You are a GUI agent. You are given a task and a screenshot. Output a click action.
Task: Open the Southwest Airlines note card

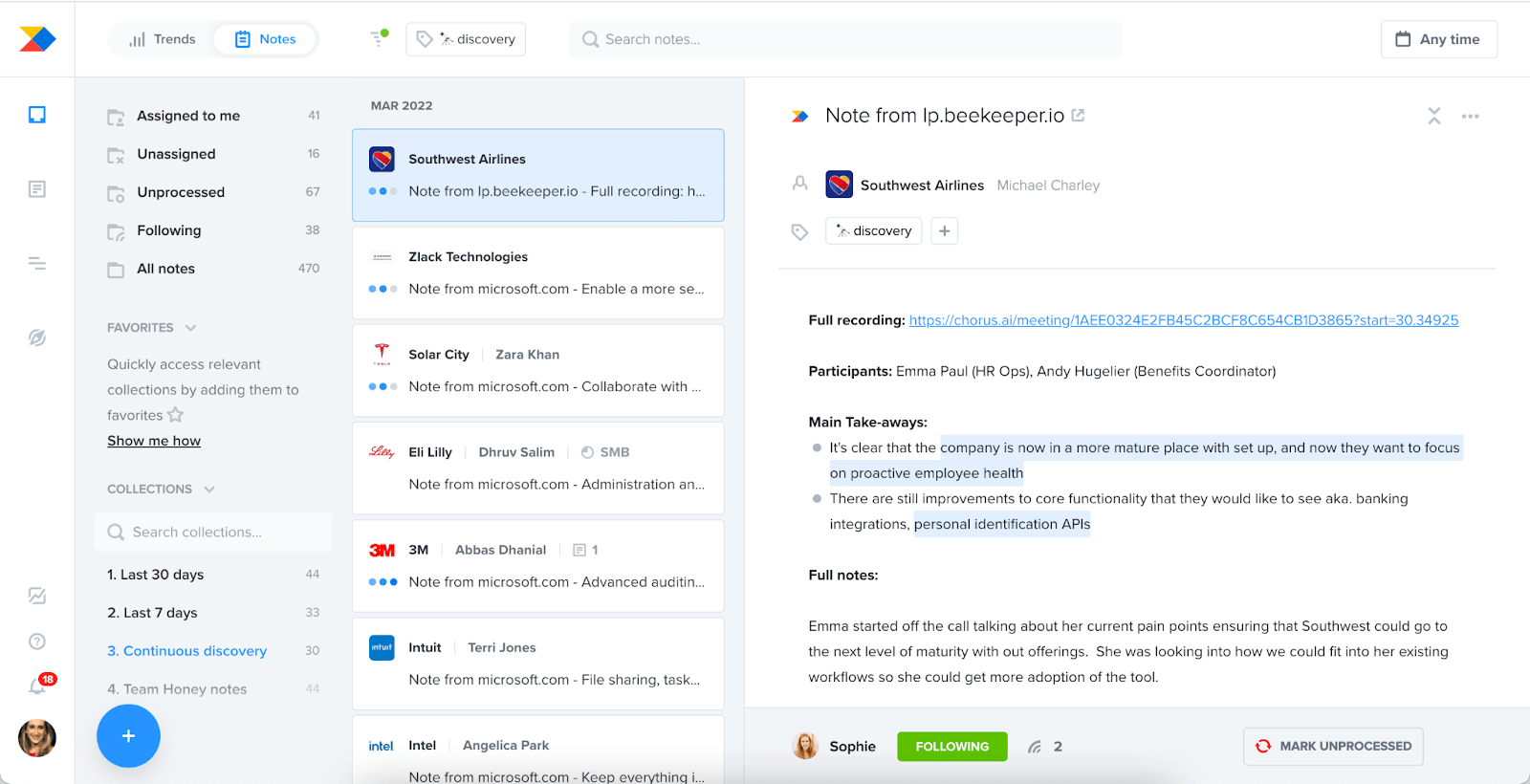click(538, 176)
